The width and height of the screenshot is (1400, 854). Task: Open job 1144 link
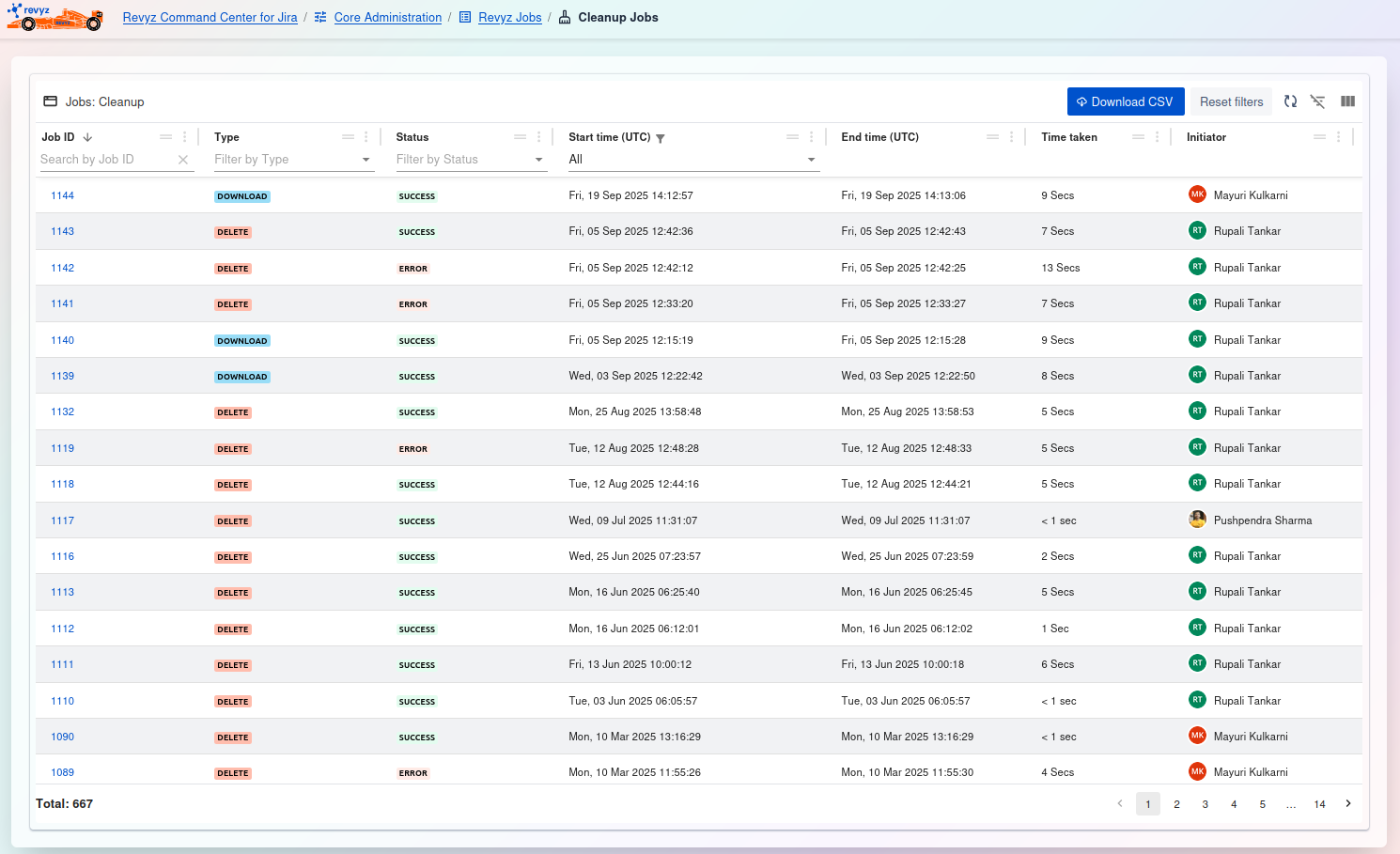62,195
